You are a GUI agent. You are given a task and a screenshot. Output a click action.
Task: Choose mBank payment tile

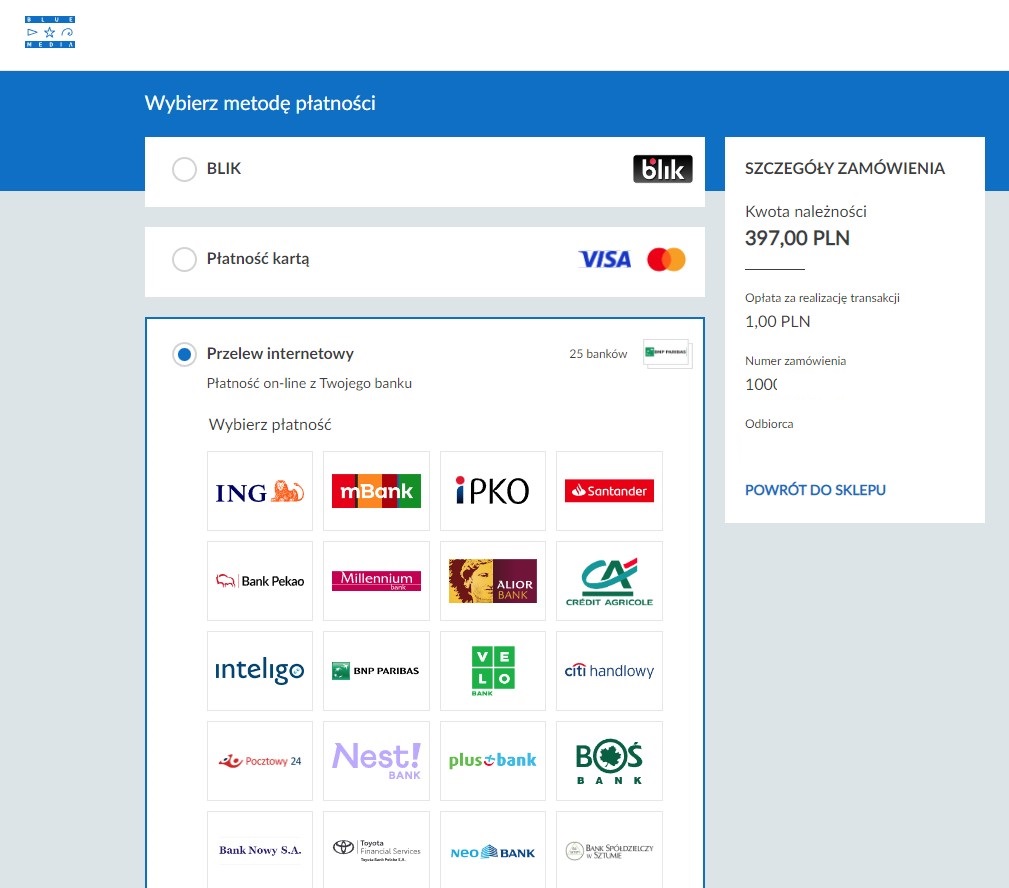click(376, 491)
